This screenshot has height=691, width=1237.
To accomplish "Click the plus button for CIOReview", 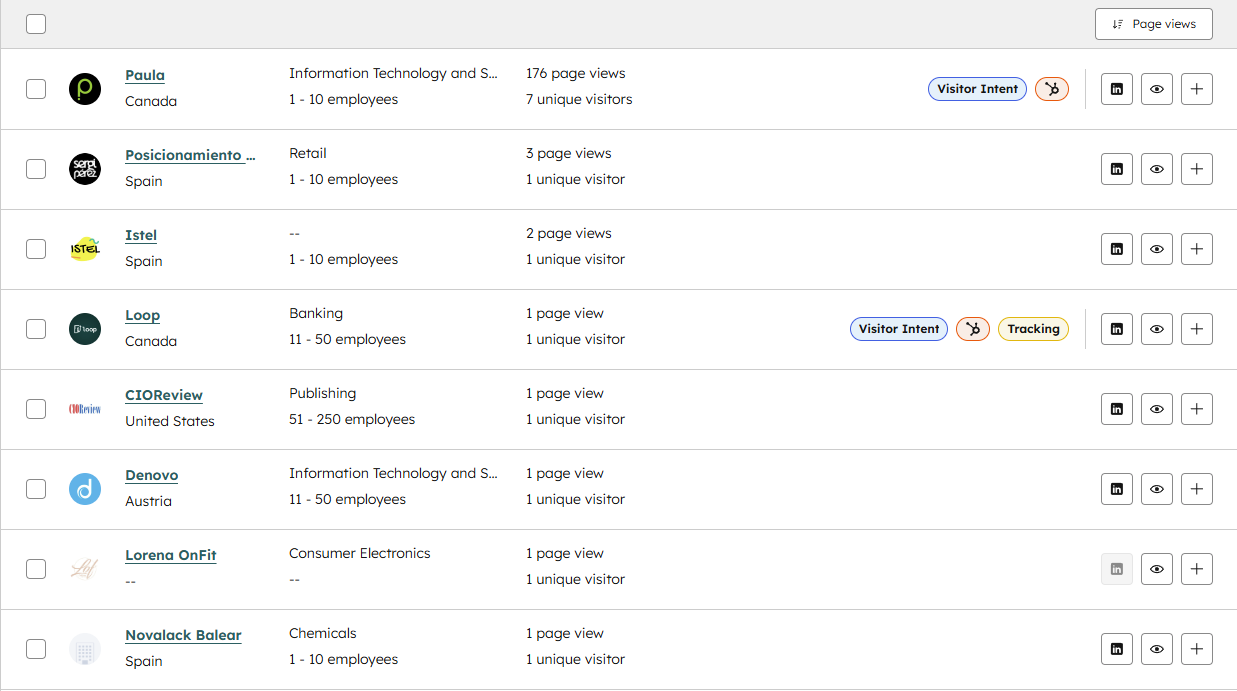I will coord(1197,409).
